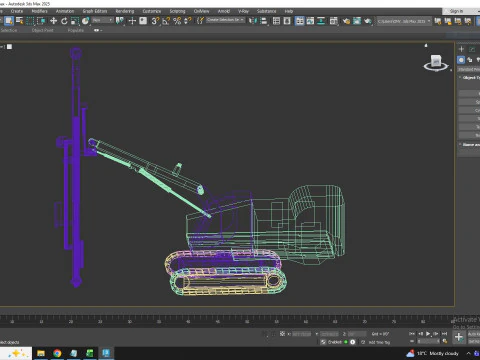
Task: Open File Explorer from the taskbar
Action: tap(41, 353)
